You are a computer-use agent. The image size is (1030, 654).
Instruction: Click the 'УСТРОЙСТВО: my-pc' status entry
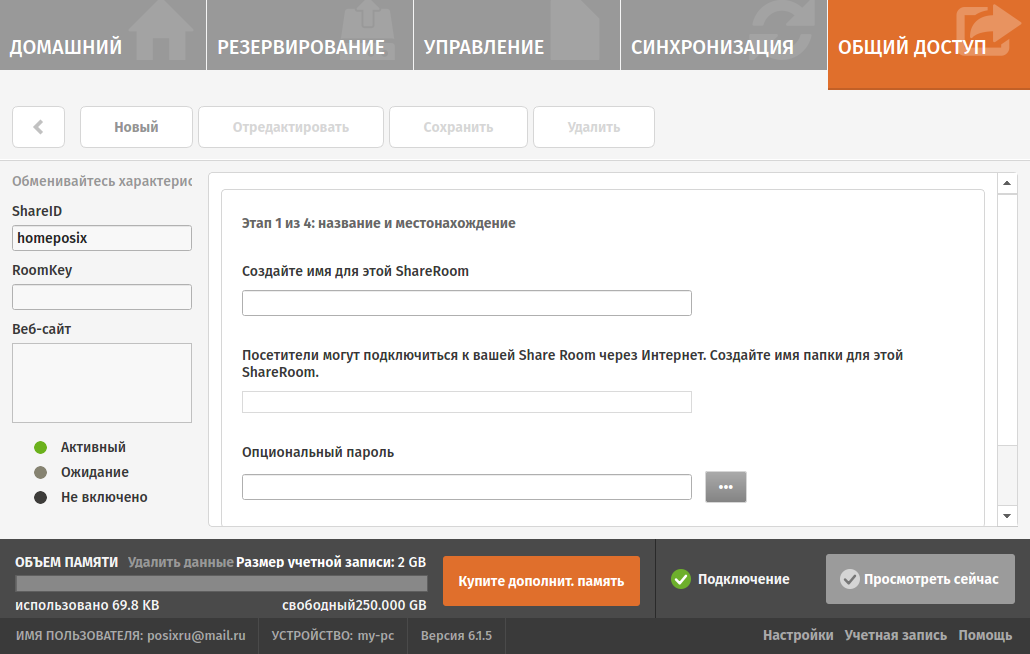tap(333, 636)
